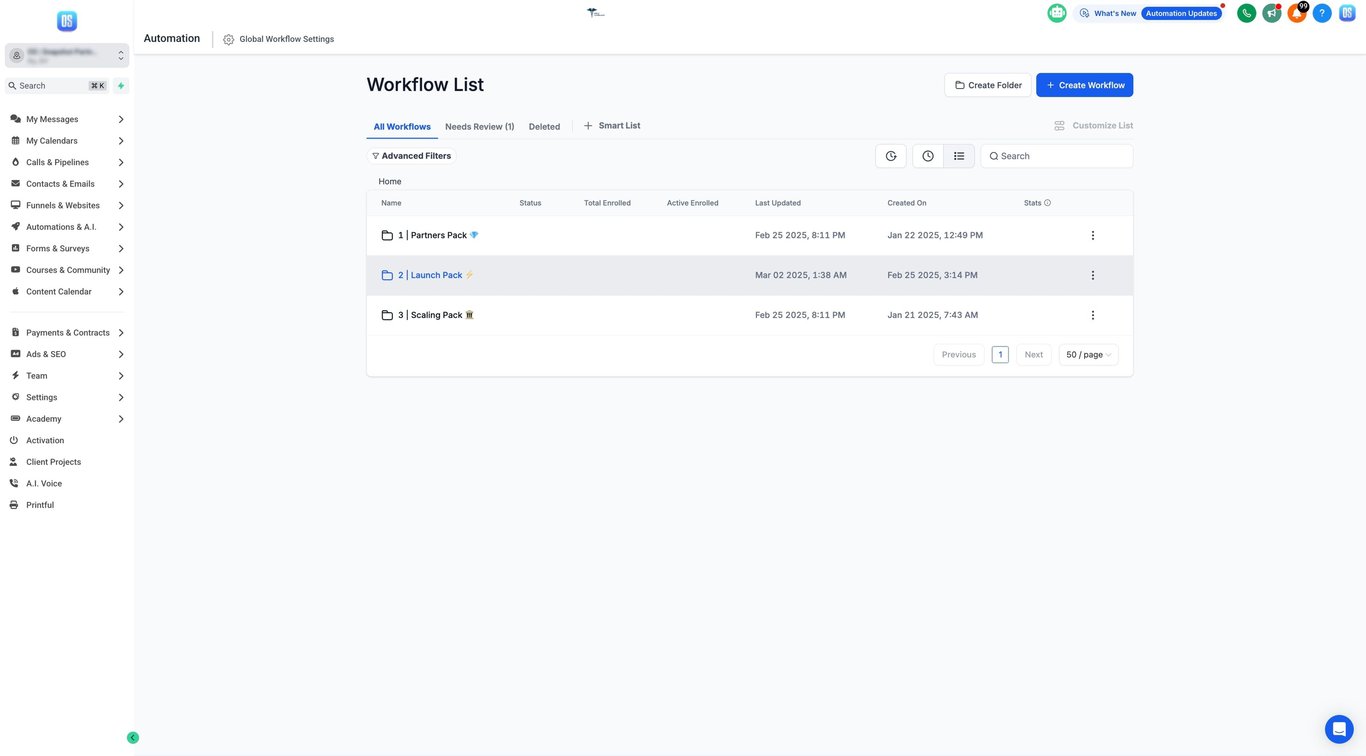Click the Printful printer icon
Image resolution: width=1366 pixels, height=756 pixels.
click(x=14, y=505)
